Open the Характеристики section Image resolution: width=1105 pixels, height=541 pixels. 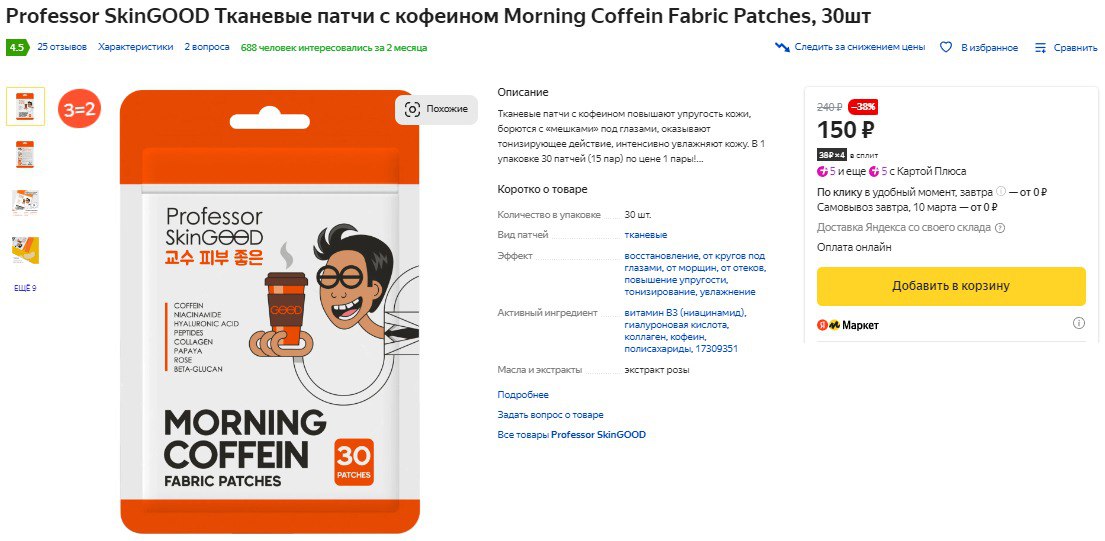(135, 47)
